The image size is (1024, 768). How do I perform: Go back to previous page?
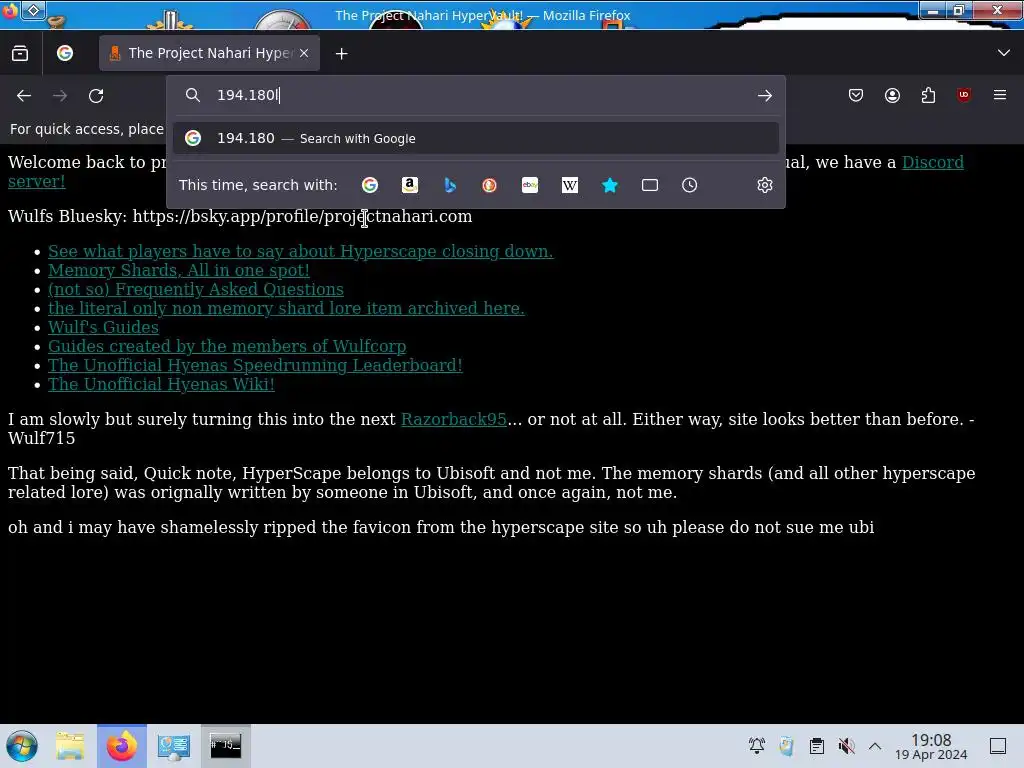click(x=24, y=96)
